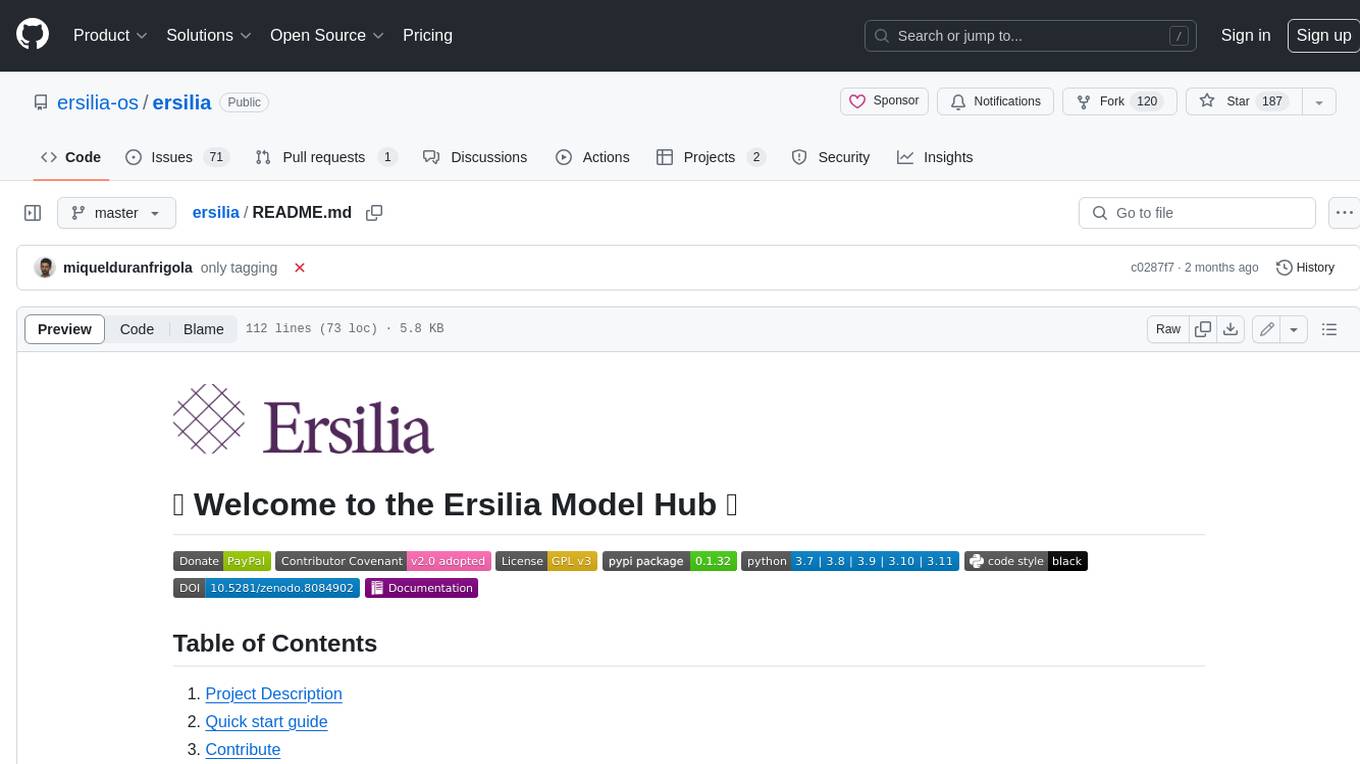Image resolution: width=1360 pixels, height=764 pixels.
Task: Click the Sign up button
Action: pos(1323,35)
